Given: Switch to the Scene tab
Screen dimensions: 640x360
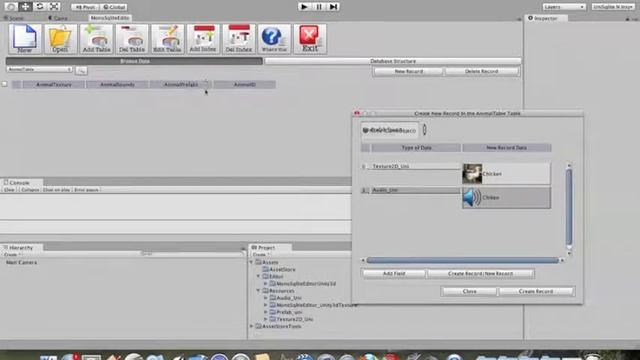Looking at the screenshot, I should 15,18.
